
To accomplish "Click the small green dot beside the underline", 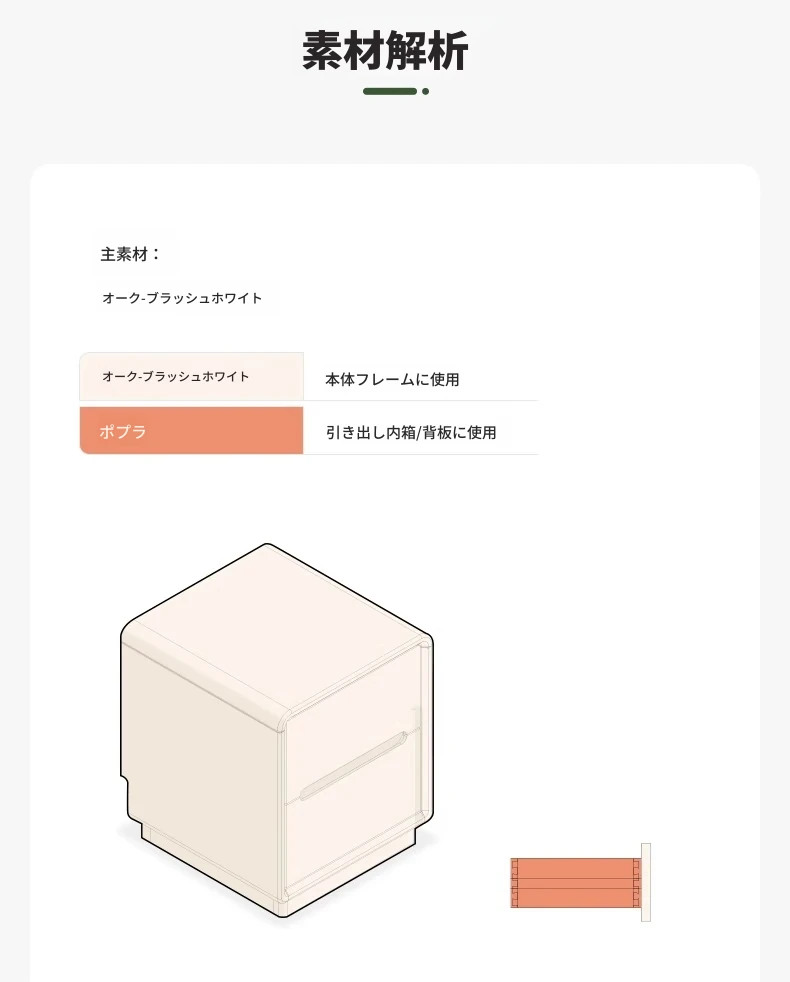I will click(x=426, y=91).
